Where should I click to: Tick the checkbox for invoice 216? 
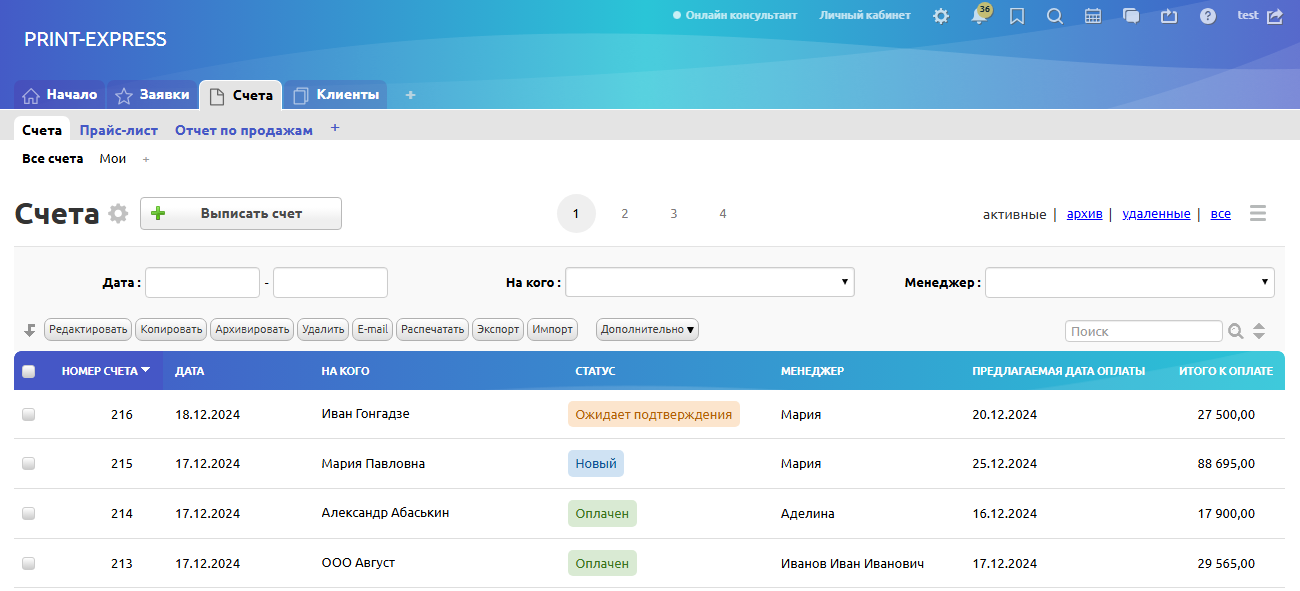pyautogui.click(x=28, y=414)
